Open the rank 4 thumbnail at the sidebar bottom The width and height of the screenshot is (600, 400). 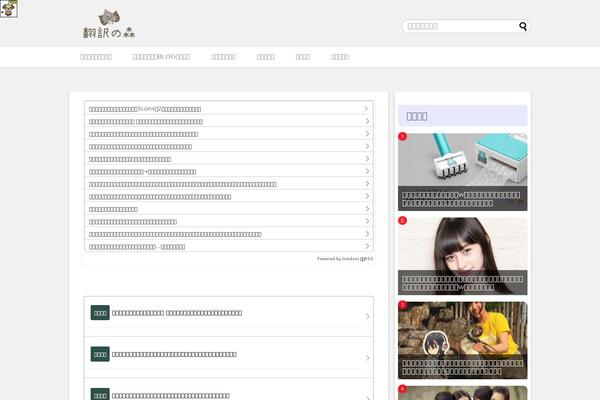pos(463,393)
